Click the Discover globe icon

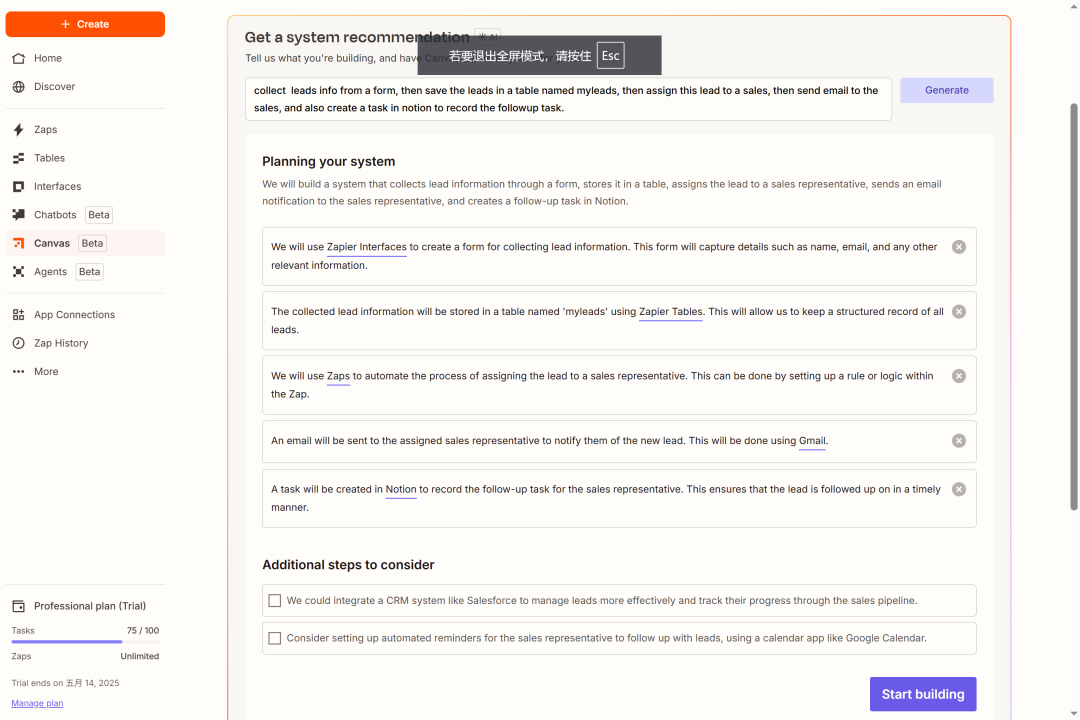coord(19,87)
